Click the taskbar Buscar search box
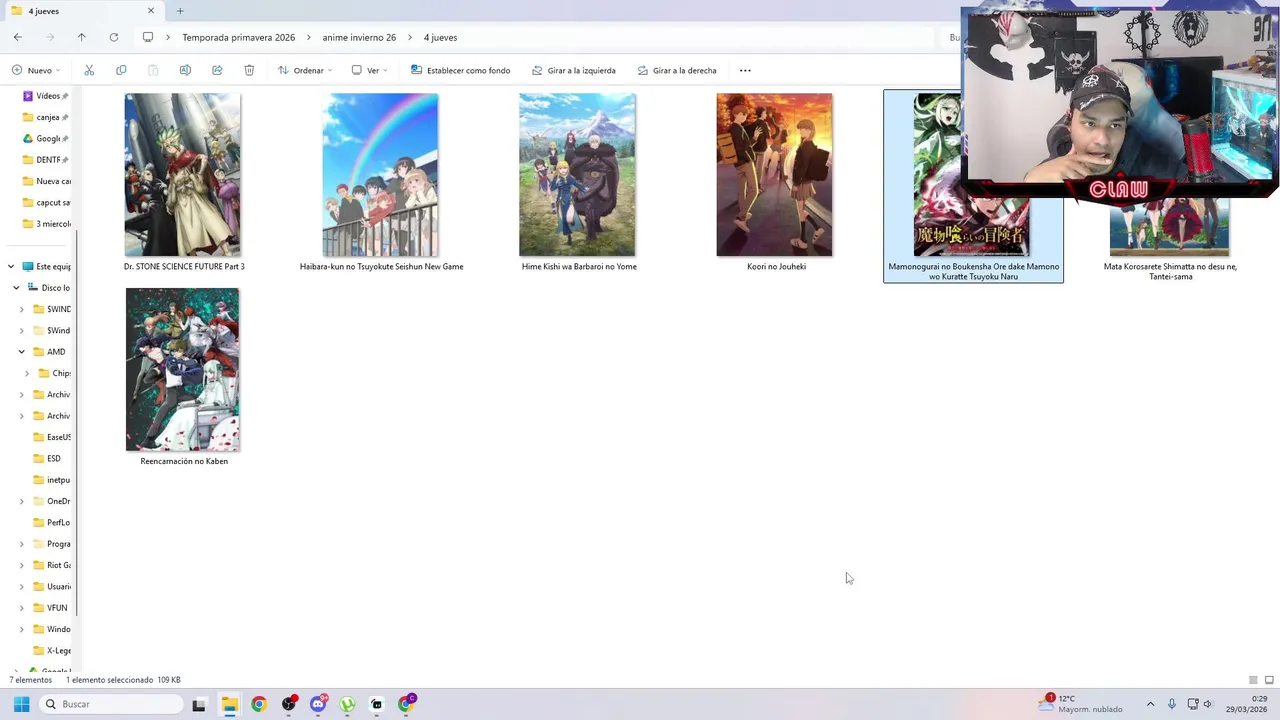The height and width of the screenshot is (720, 1280). coord(110,704)
